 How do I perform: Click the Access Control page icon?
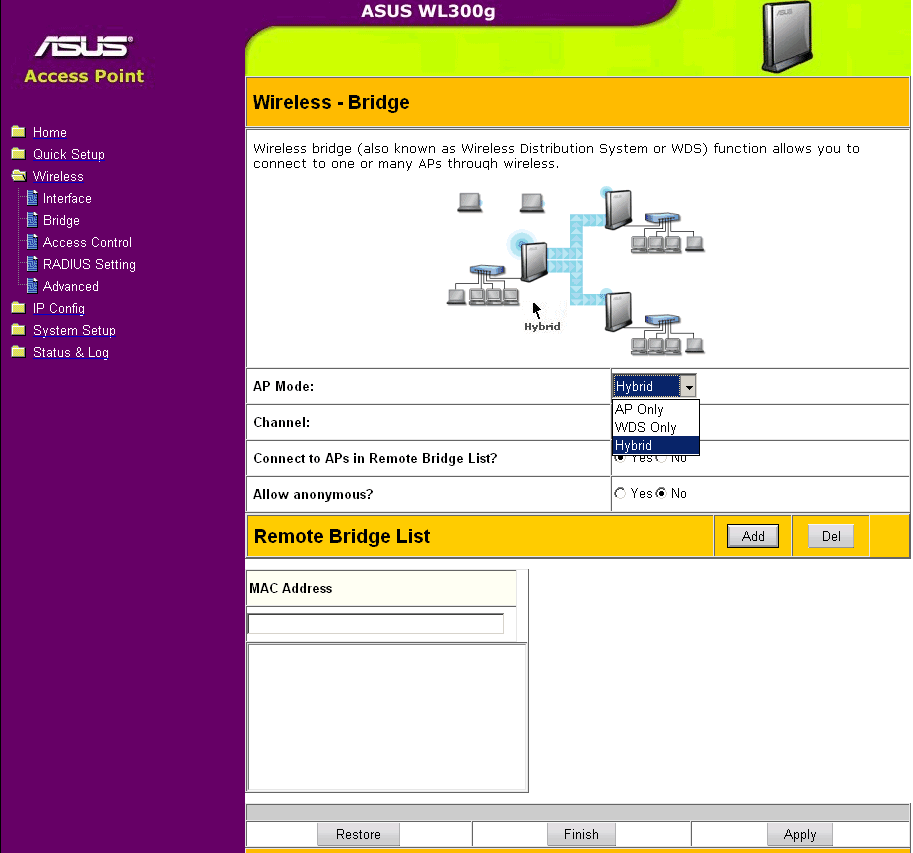click(x=33, y=242)
